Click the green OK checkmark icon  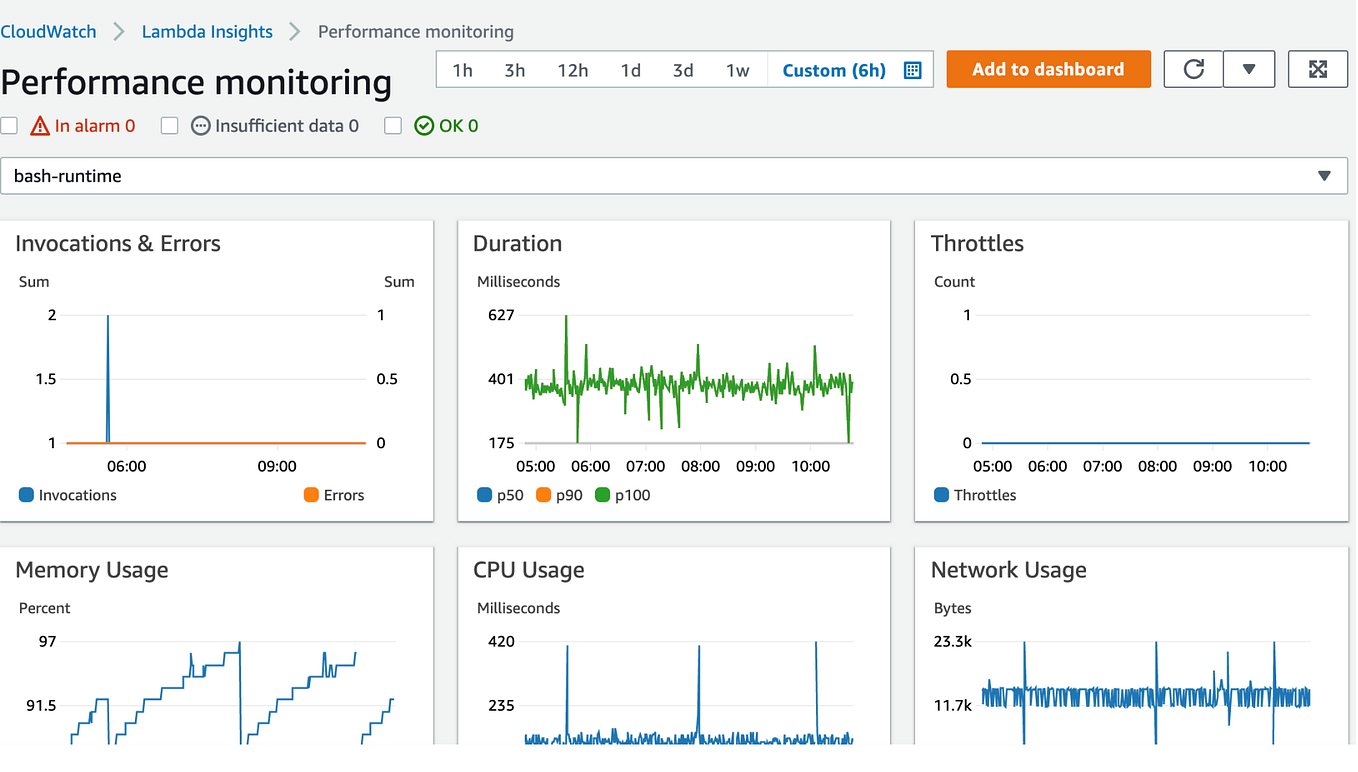(x=424, y=125)
